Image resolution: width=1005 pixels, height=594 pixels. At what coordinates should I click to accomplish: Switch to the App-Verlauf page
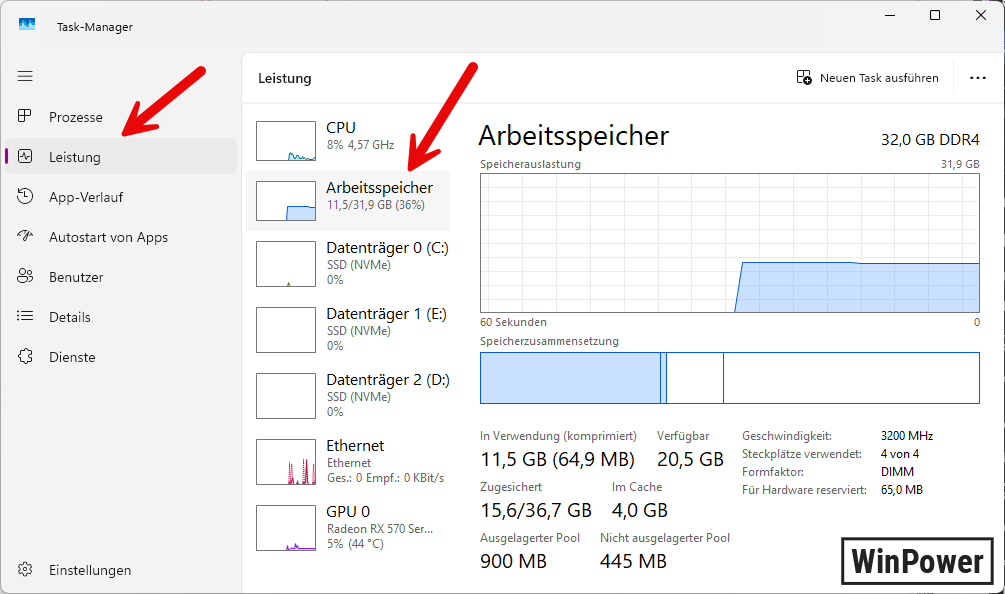[x=86, y=197]
